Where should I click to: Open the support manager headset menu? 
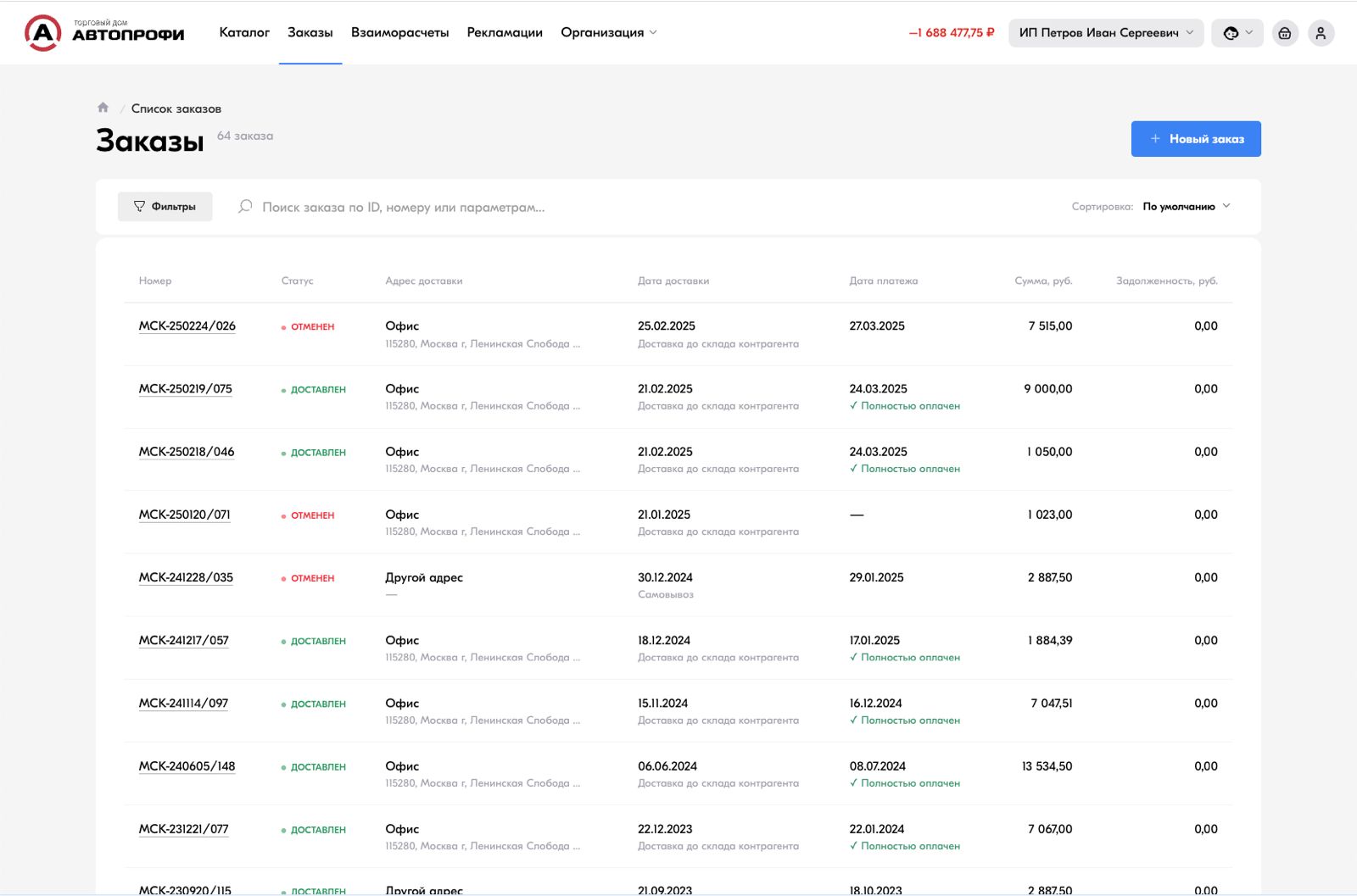click(x=1237, y=33)
